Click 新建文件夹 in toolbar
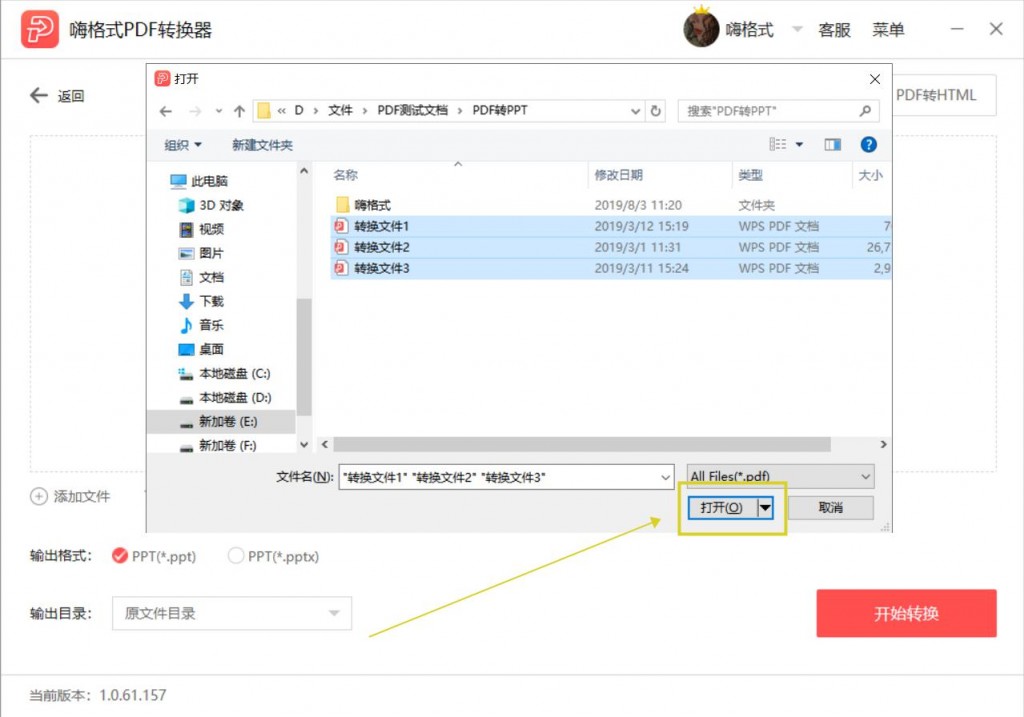The height and width of the screenshot is (717, 1024). (263, 145)
